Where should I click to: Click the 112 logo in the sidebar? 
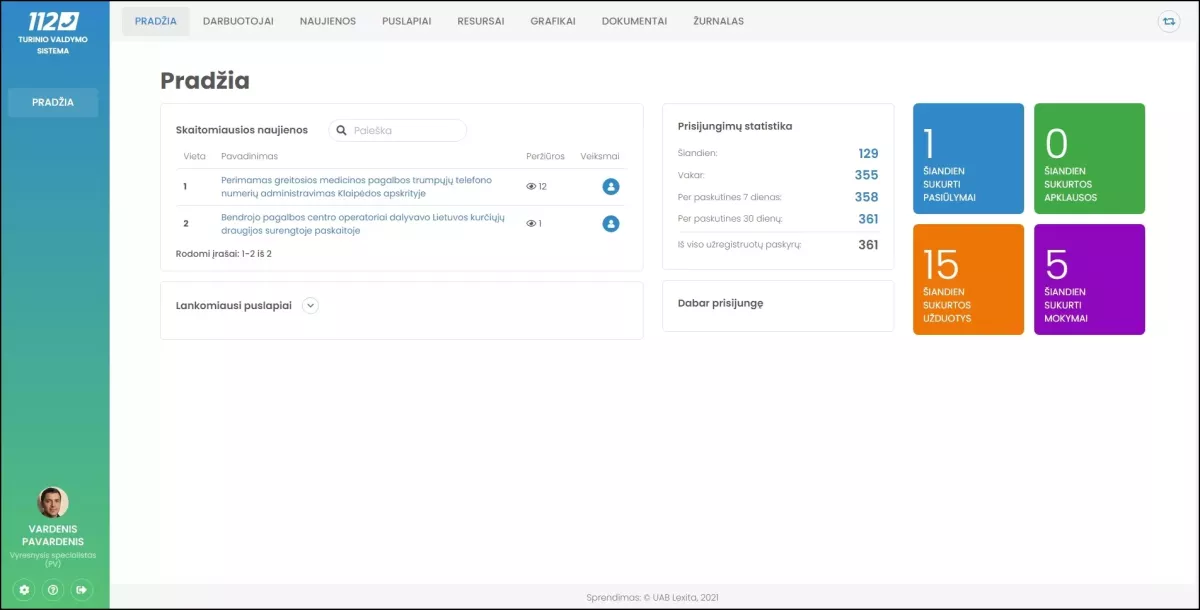[54, 21]
